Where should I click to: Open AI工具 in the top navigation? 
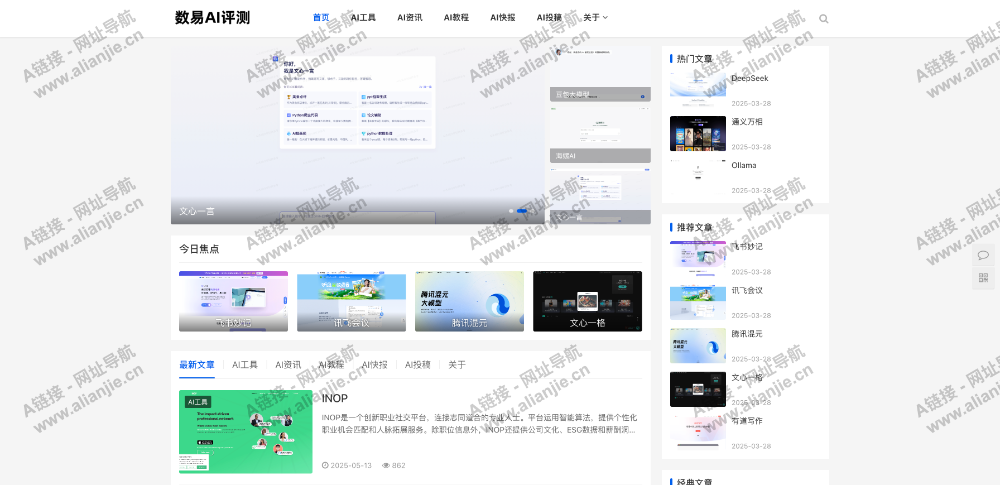pyautogui.click(x=363, y=18)
